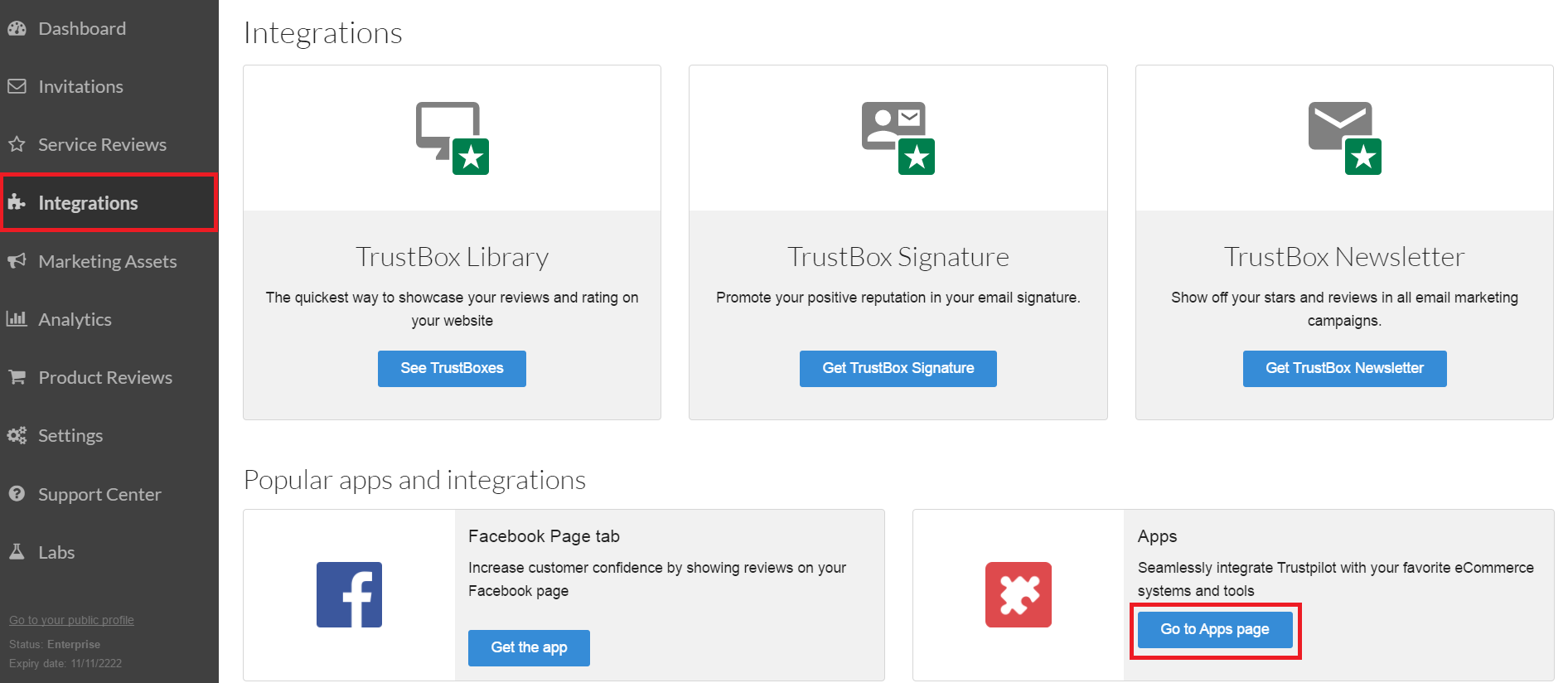Visit the Support Center menu item
This screenshot has height=683, width=1568.
(x=109, y=494)
